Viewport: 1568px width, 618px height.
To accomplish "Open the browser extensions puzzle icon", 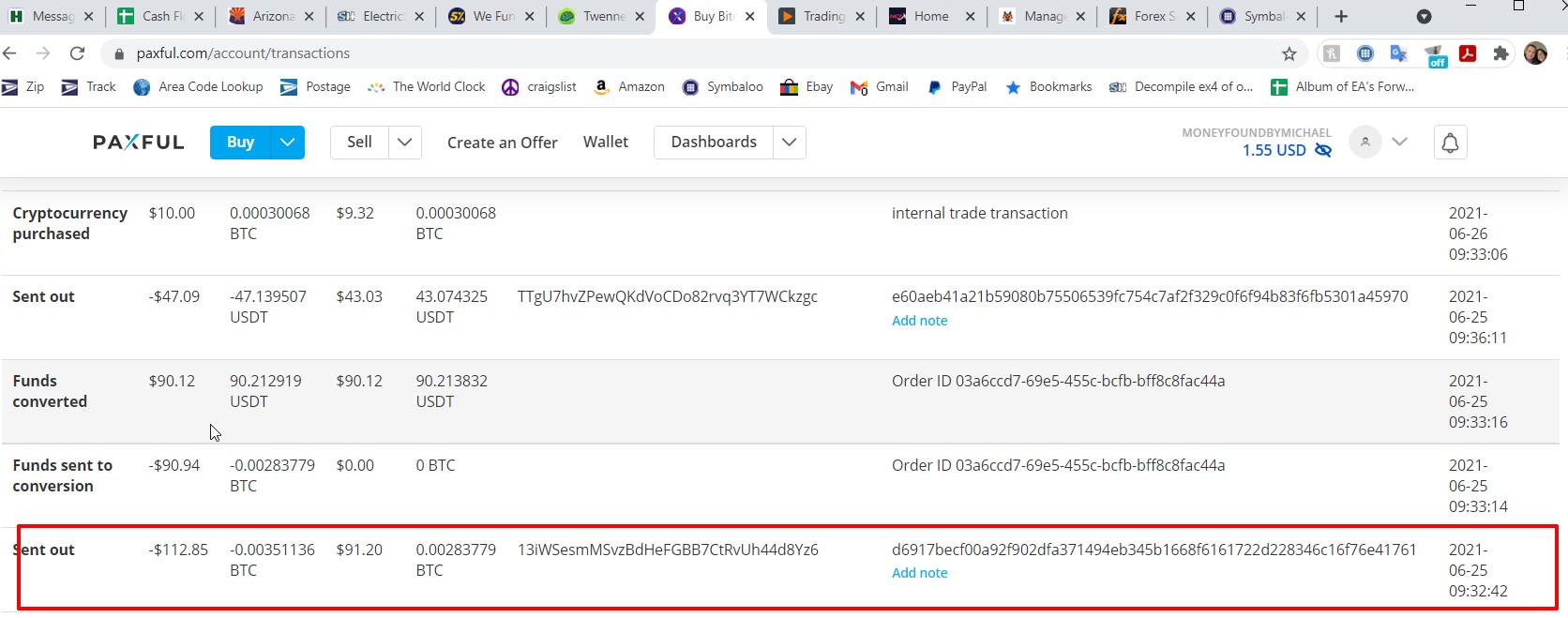I will [1500, 53].
